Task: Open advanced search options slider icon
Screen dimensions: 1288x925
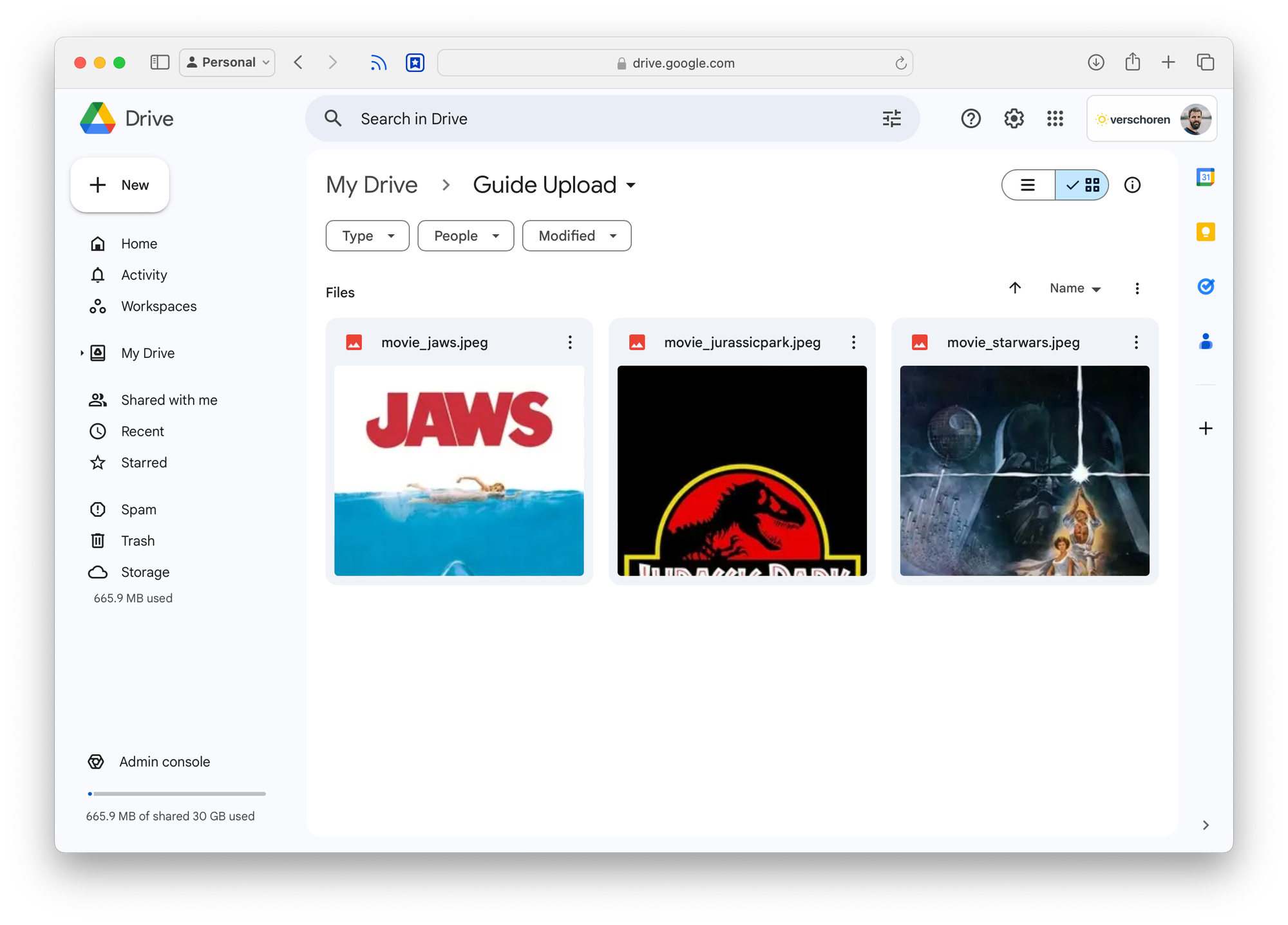Action: click(x=891, y=118)
